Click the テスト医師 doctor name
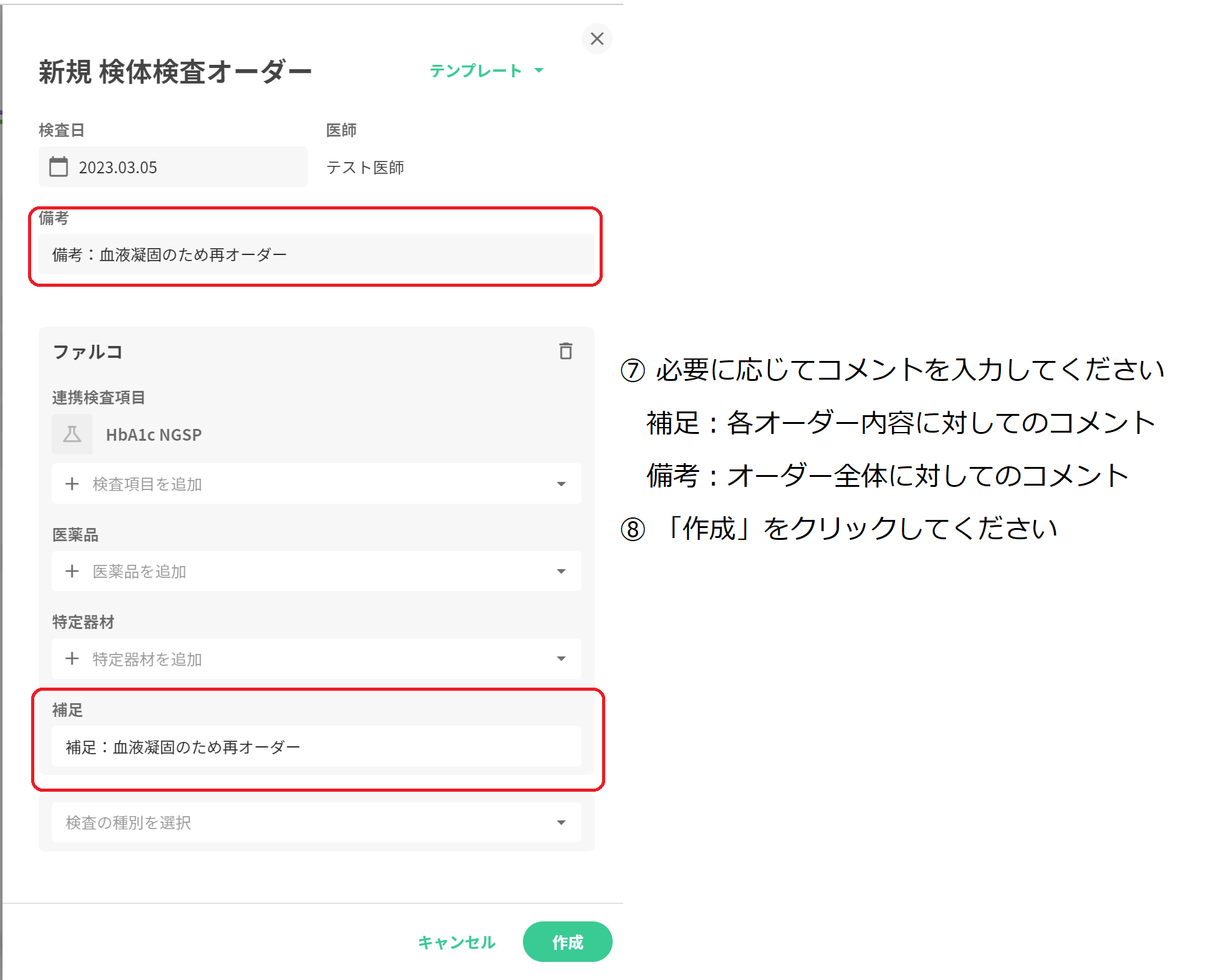Viewport: 1226px width, 980px height. click(x=365, y=167)
